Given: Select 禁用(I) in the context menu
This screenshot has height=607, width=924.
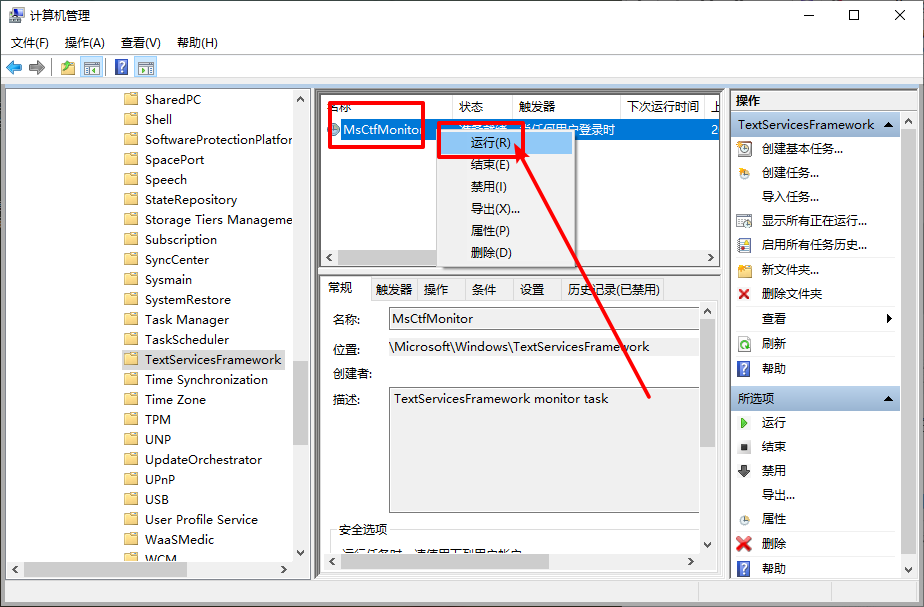Looking at the screenshot, I should tap(488, 187).
